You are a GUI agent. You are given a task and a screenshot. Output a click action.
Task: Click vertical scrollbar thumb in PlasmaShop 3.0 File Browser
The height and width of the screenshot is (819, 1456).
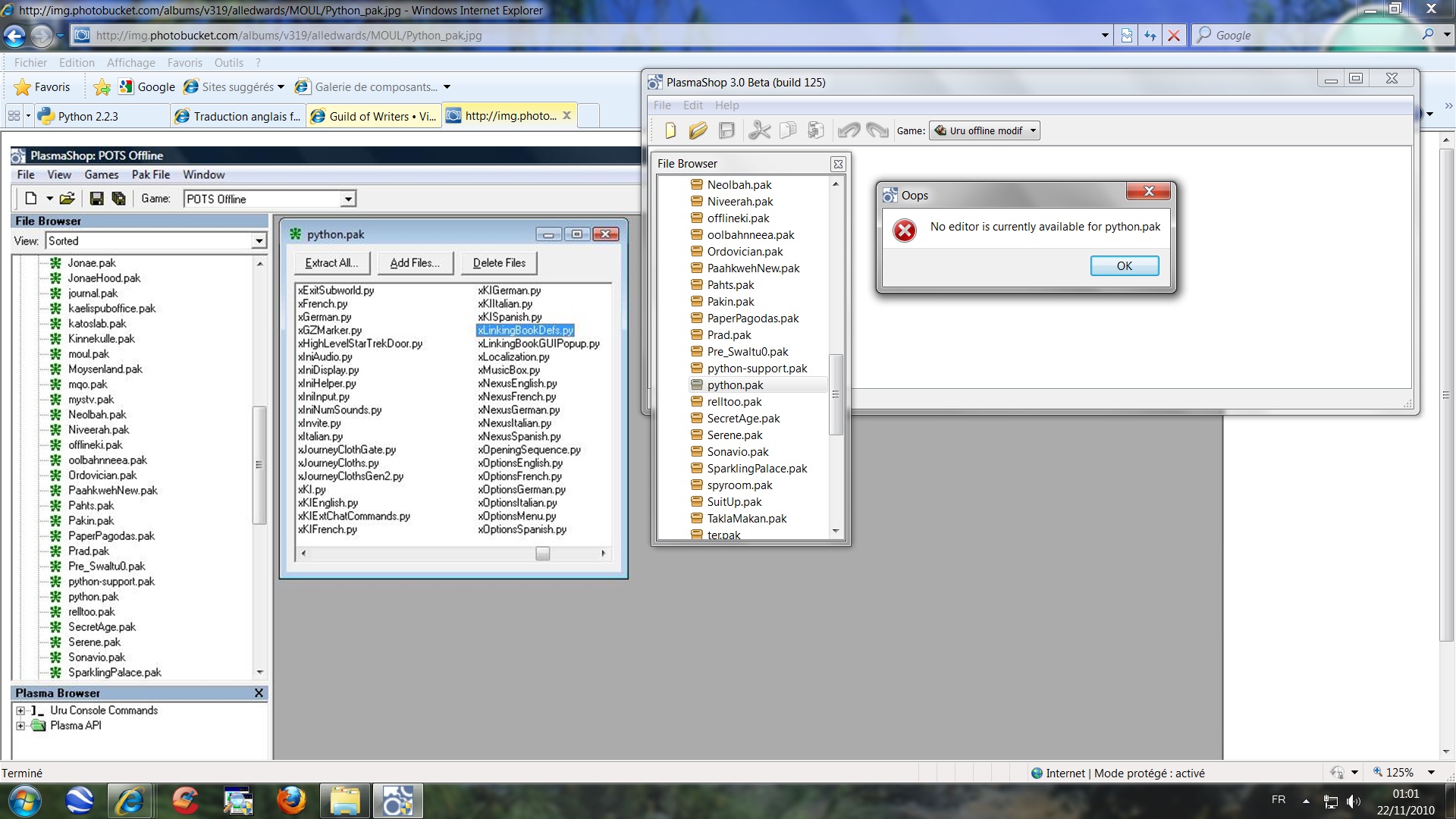[836, 394]
